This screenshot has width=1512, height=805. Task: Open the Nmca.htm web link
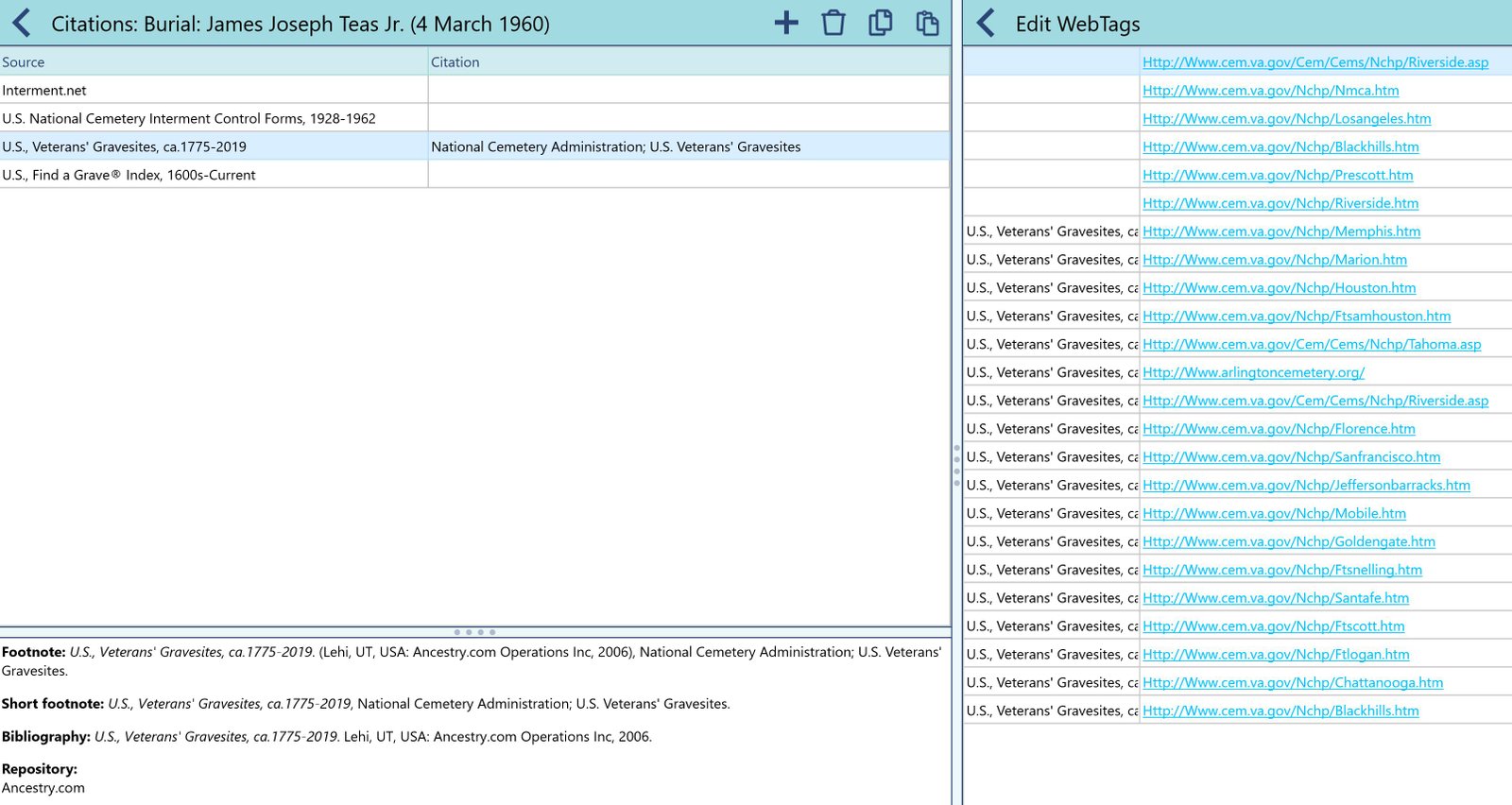coord(1270,91)
